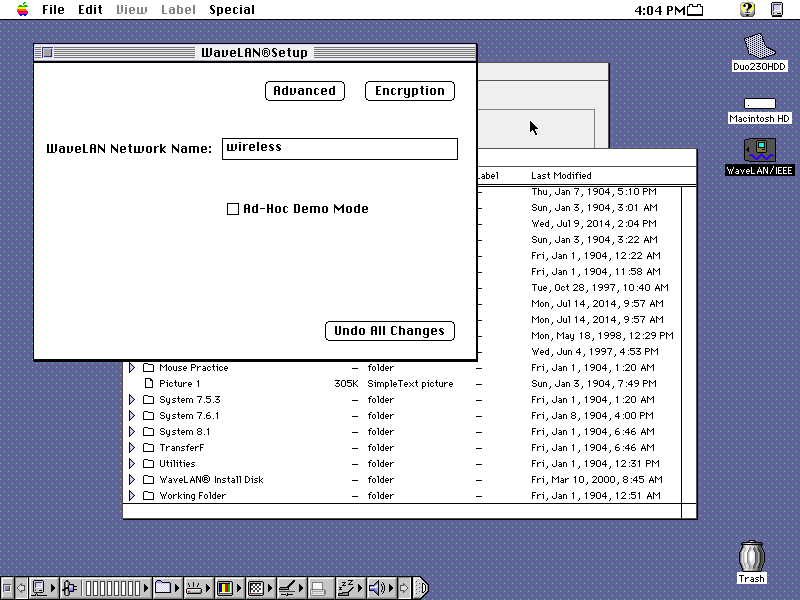Click the WaveLAN Network Name input field
800x600 pixels.
[x=340, y=148]
